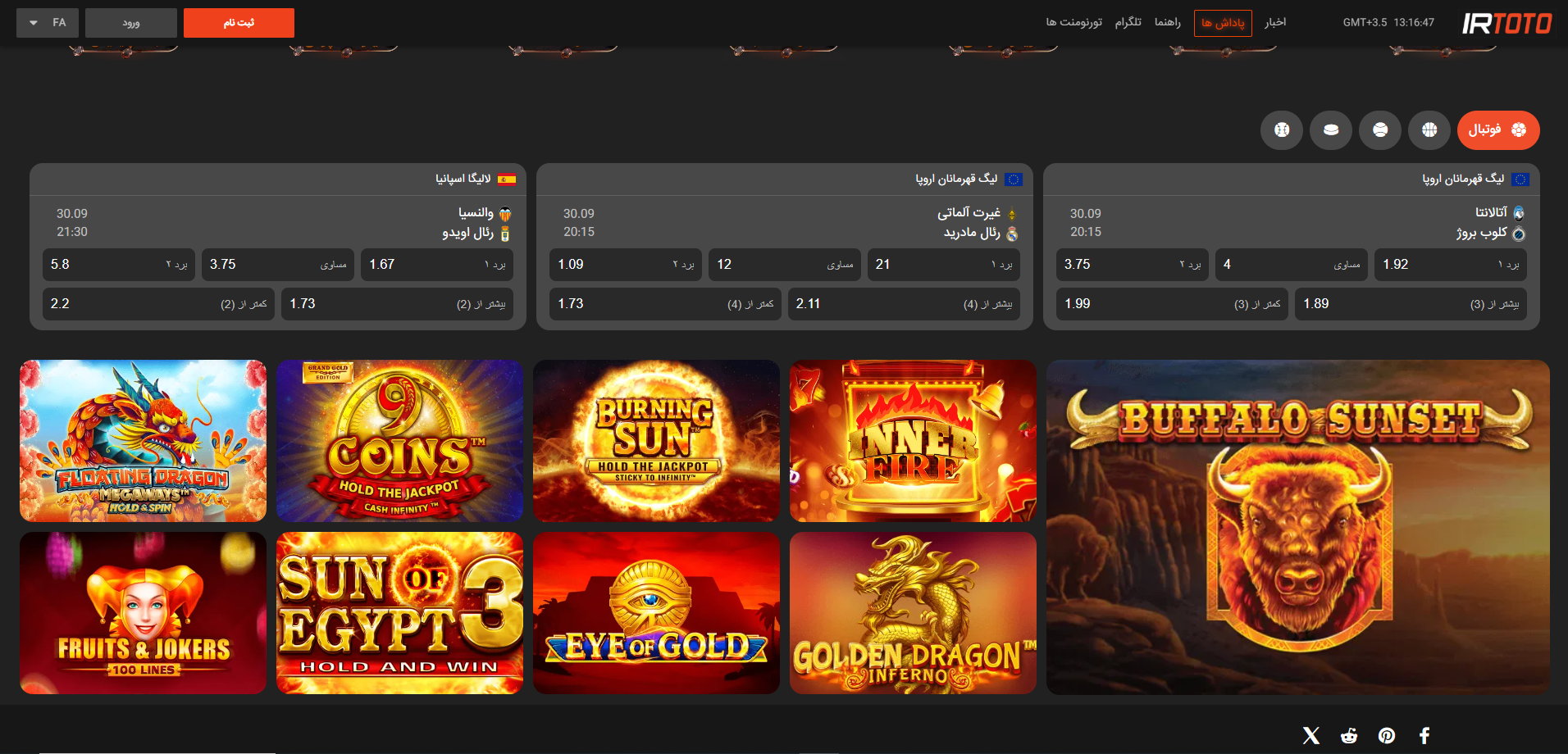Open the Buffalo Sunset game banner
This screenshot has width=1568, height=754.
(x=1297, y=527)
